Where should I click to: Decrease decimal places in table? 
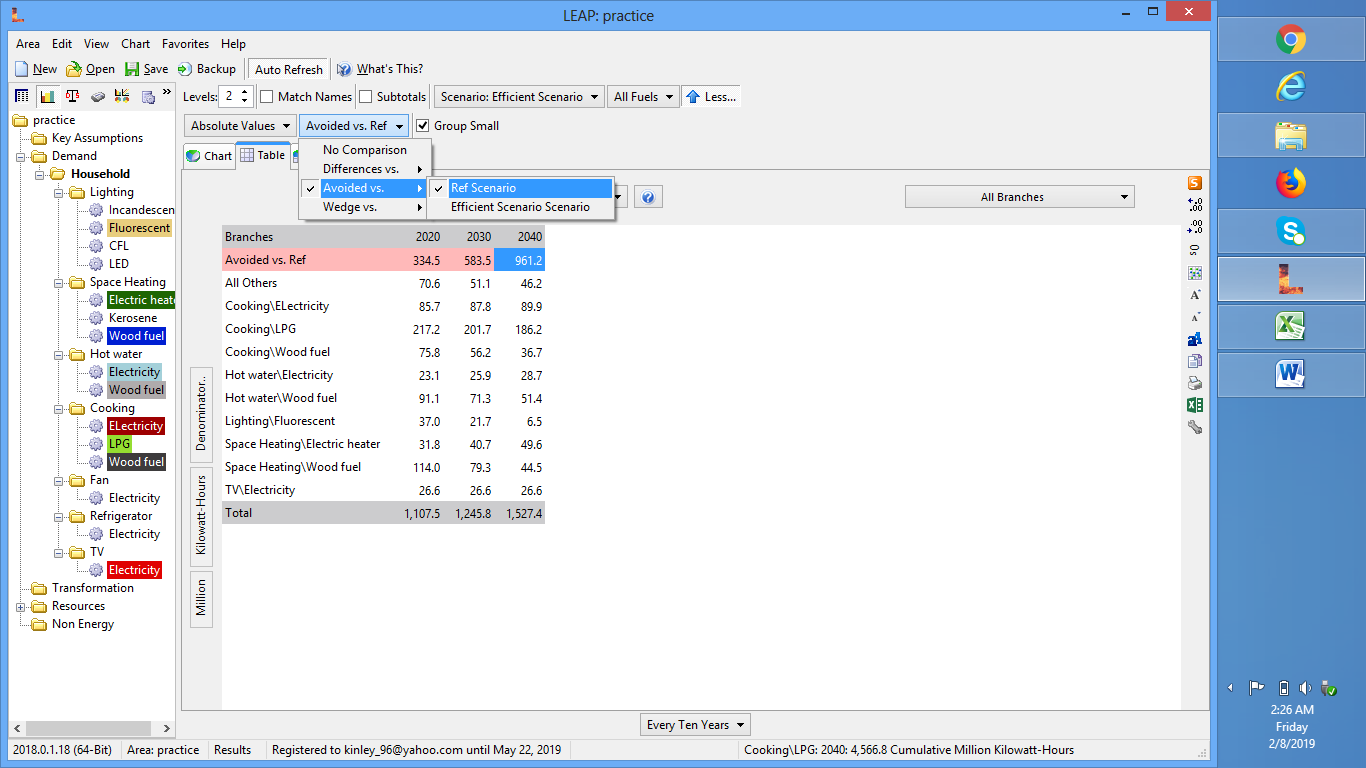[1194, 227]
